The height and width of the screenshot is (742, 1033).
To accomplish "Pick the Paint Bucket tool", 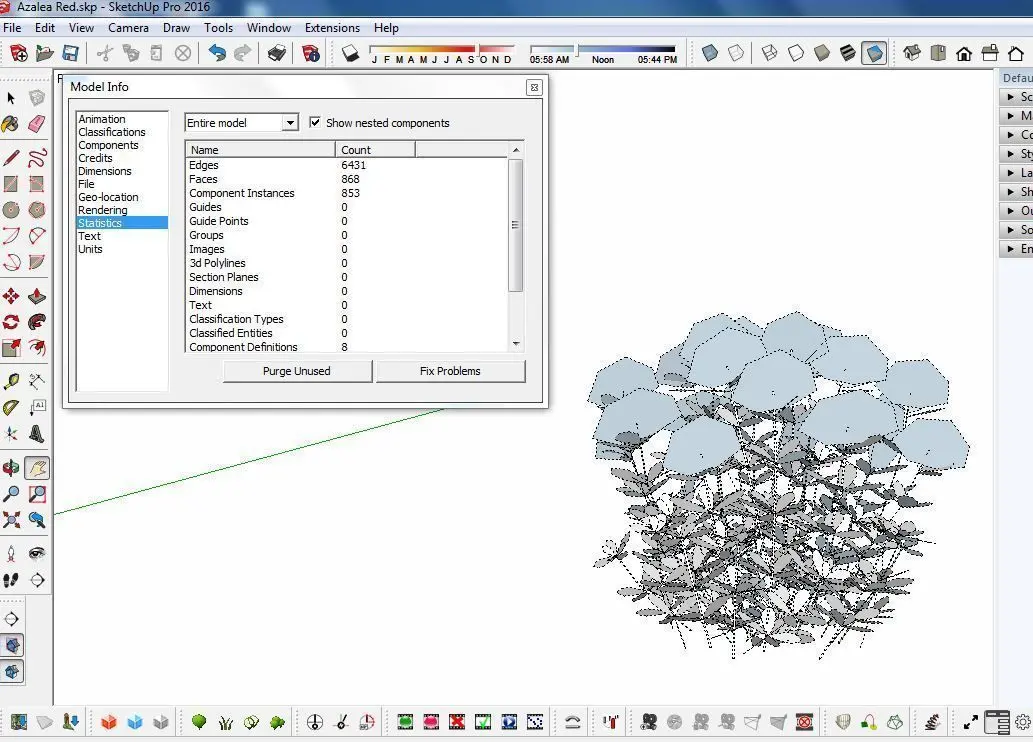I will [x=11, y=124].
